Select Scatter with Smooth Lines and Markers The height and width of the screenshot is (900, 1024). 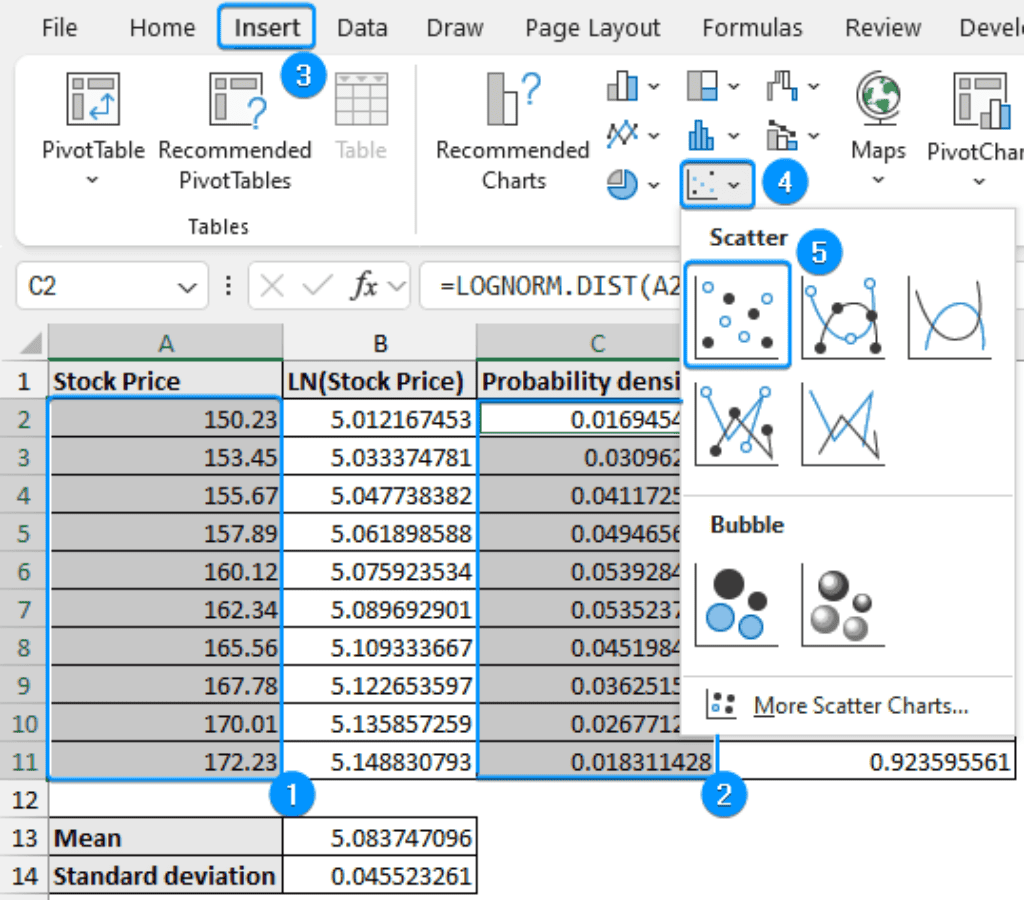(x=843, y=315)
